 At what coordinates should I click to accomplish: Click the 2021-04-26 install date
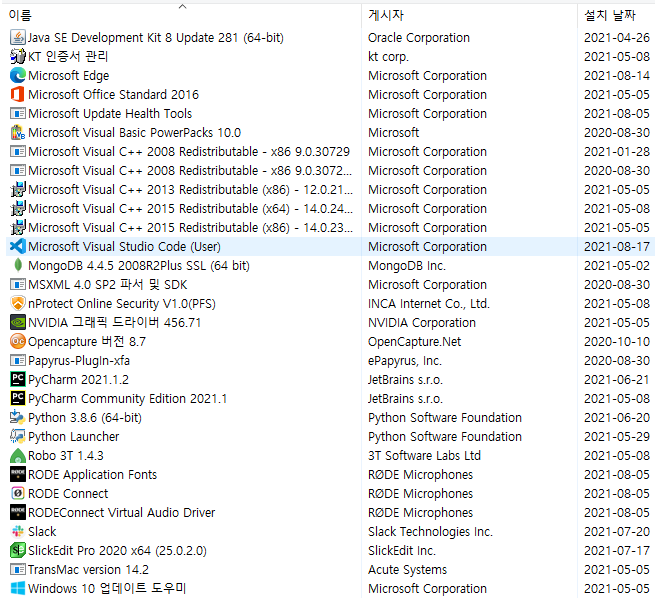tap(617, 38)
